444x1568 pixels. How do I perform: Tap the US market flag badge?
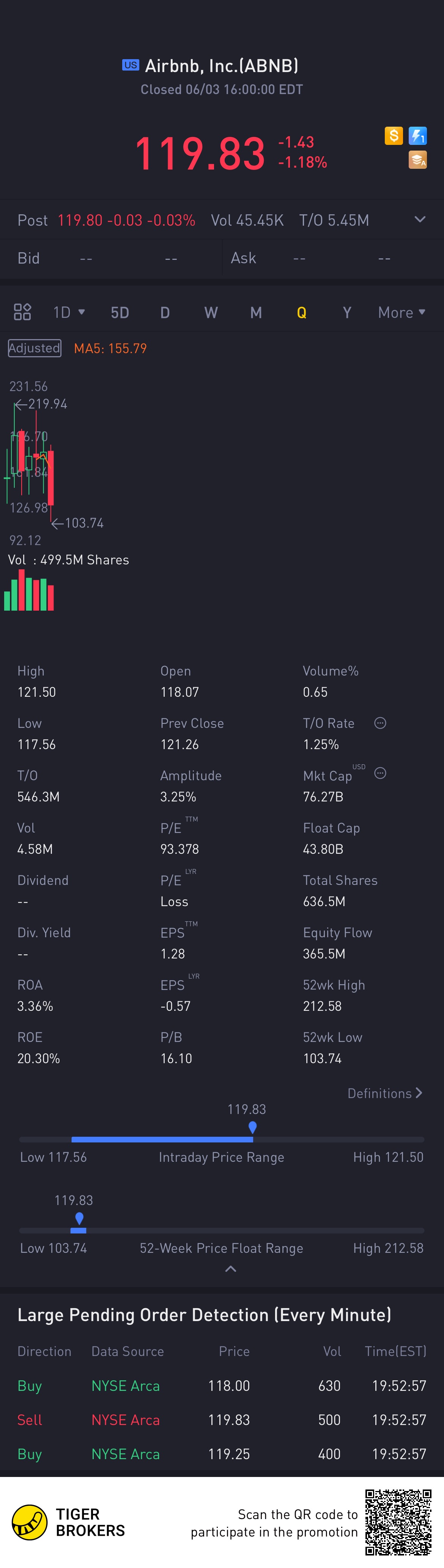130,65
